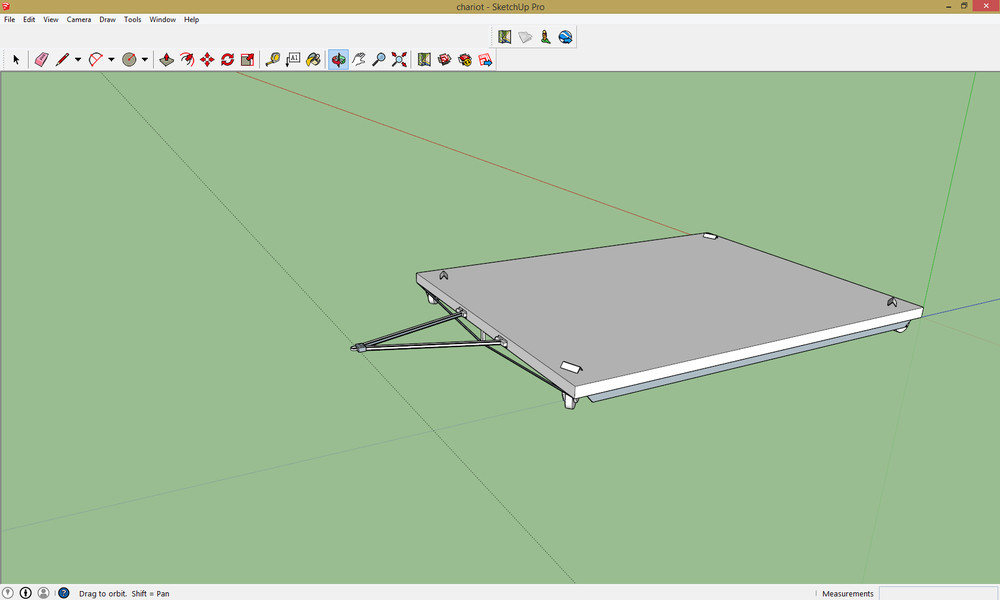
Task: Choose the Move tool
Action: (x=207, y=60)
